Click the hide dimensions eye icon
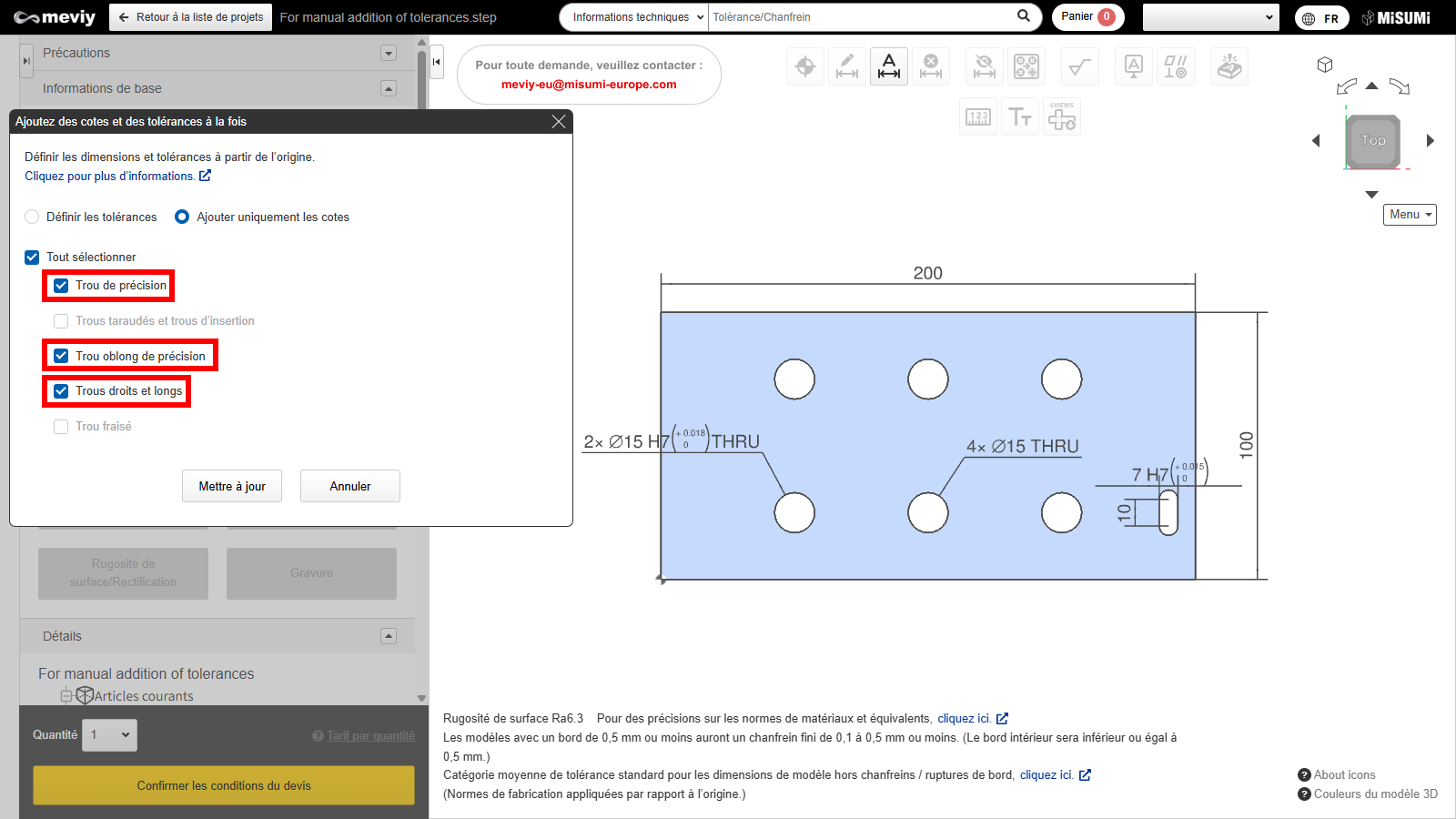Viewport: 1456px width, 819px height. click(x=984, y=66)
